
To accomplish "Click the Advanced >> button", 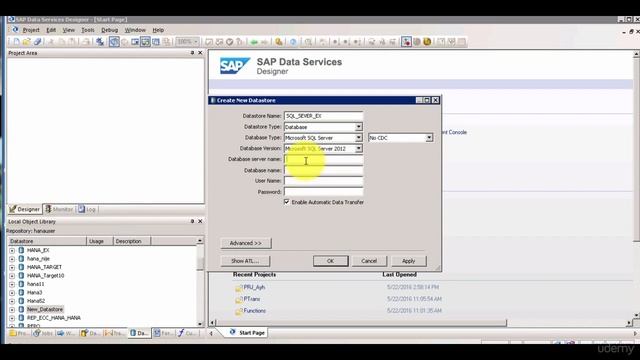I will (246, 243).
